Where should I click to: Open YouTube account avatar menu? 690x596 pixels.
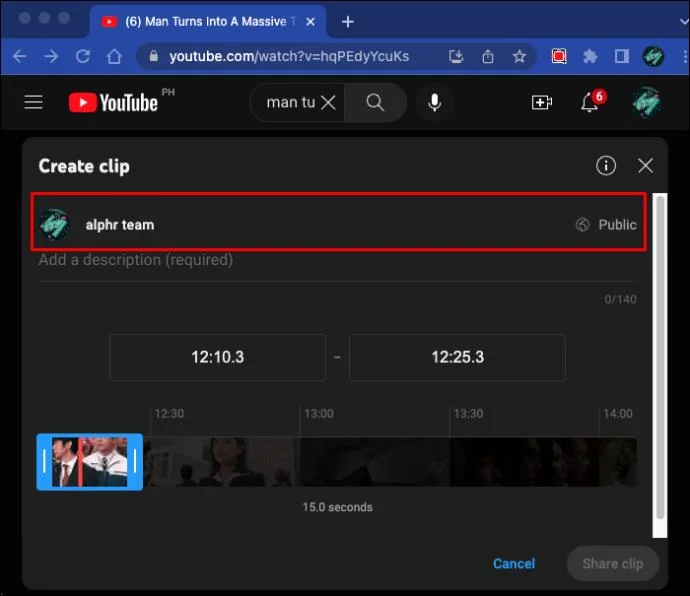point(646,103)
